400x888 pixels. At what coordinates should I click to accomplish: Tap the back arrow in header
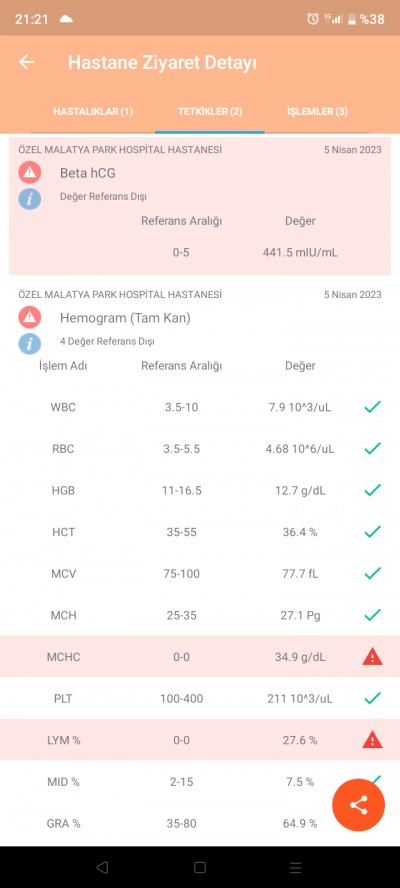click(x=27, y=62)
